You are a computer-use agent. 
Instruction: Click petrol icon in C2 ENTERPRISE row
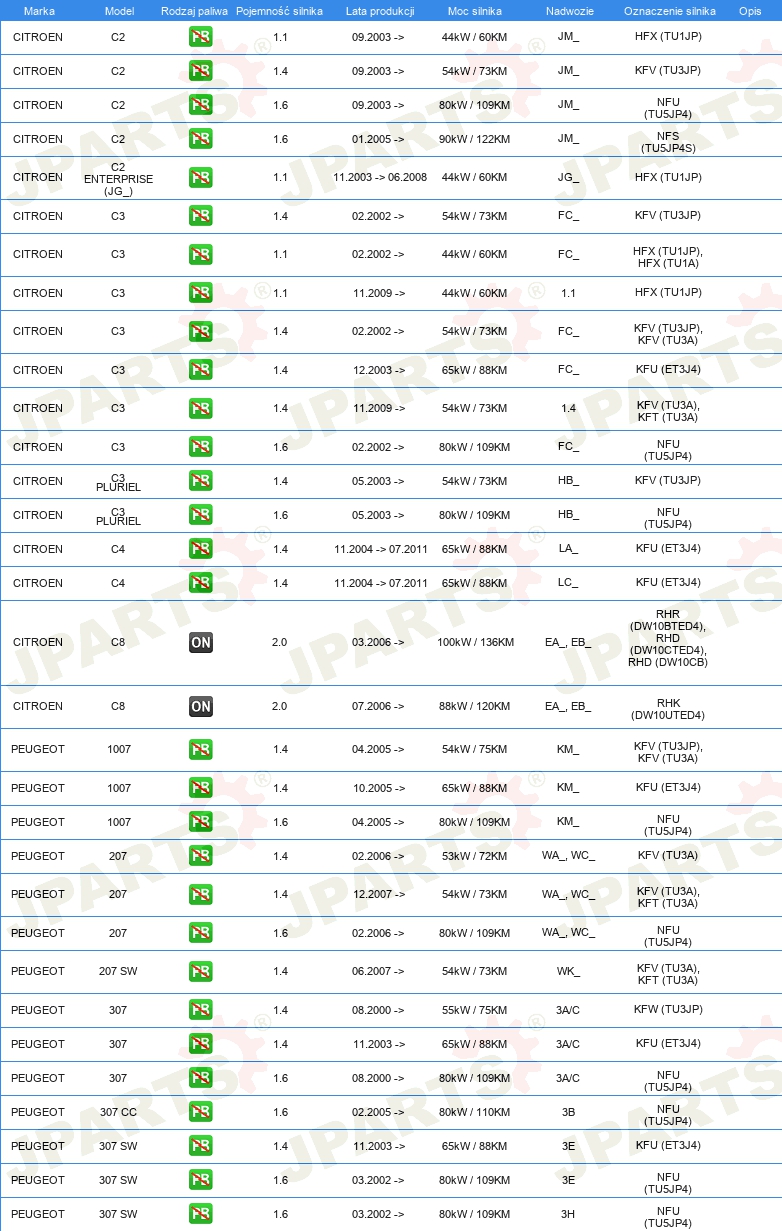pyautogui.click(x=201, y=177)
